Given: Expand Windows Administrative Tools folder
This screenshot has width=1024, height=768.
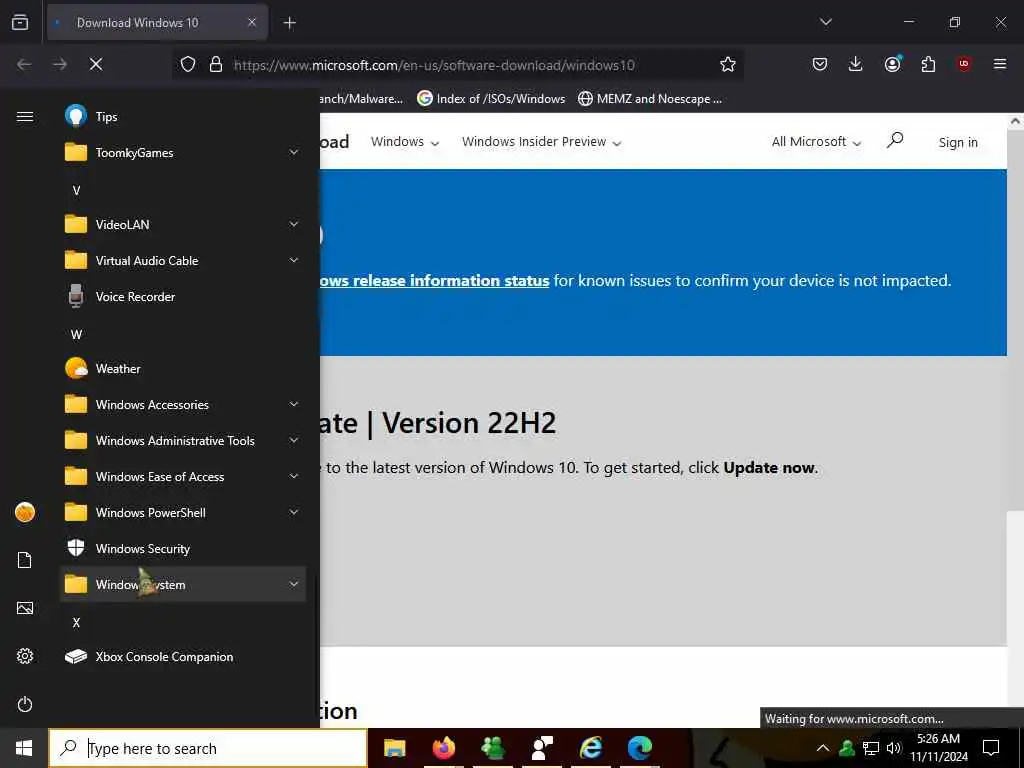Looking at the screenshot, I should (183, 441).
